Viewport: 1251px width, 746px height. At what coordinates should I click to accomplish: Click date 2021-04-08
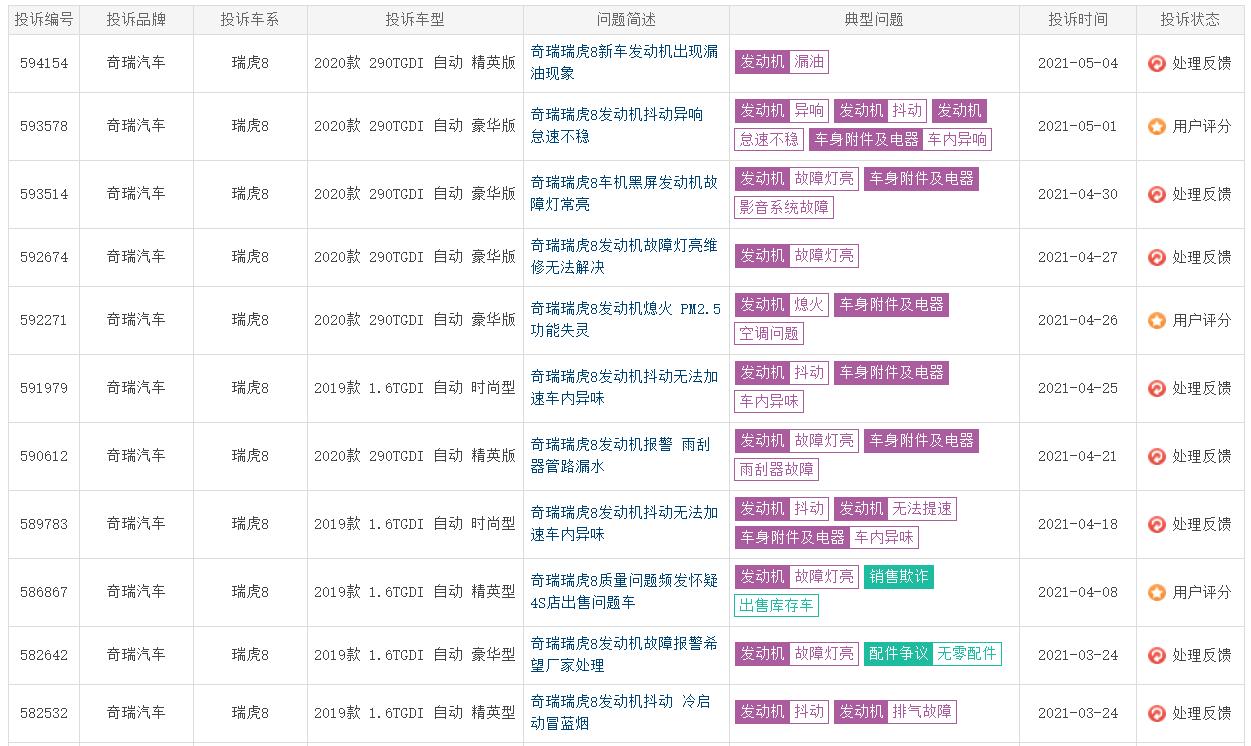tap(1078, 592)
